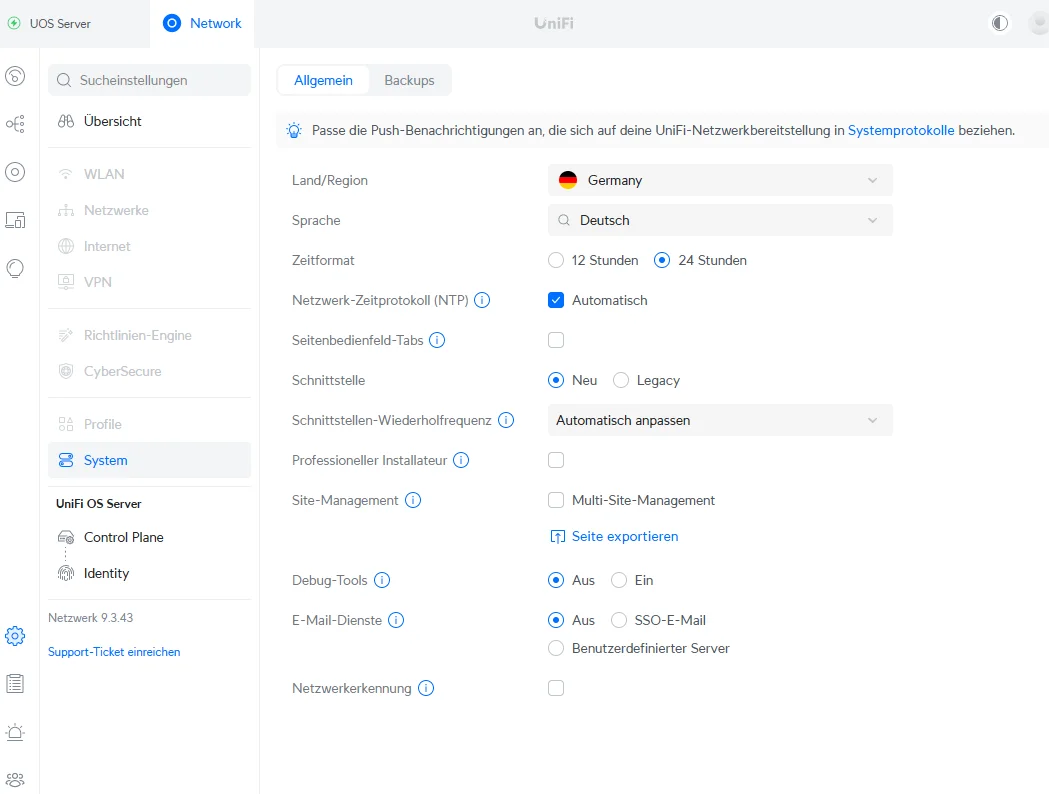The image size is (1049, 794).
Task: Show Netzwerkerkennung info icon
Action: [x=426, y=688]
